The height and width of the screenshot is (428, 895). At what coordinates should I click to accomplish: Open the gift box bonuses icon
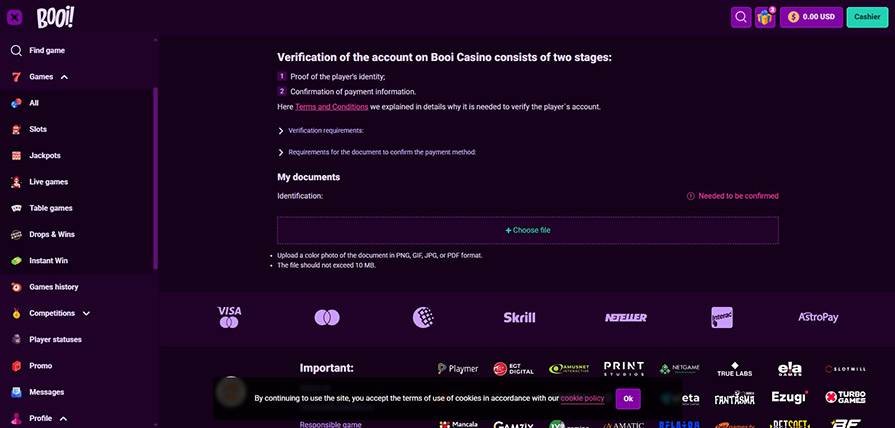pos(765,16)
